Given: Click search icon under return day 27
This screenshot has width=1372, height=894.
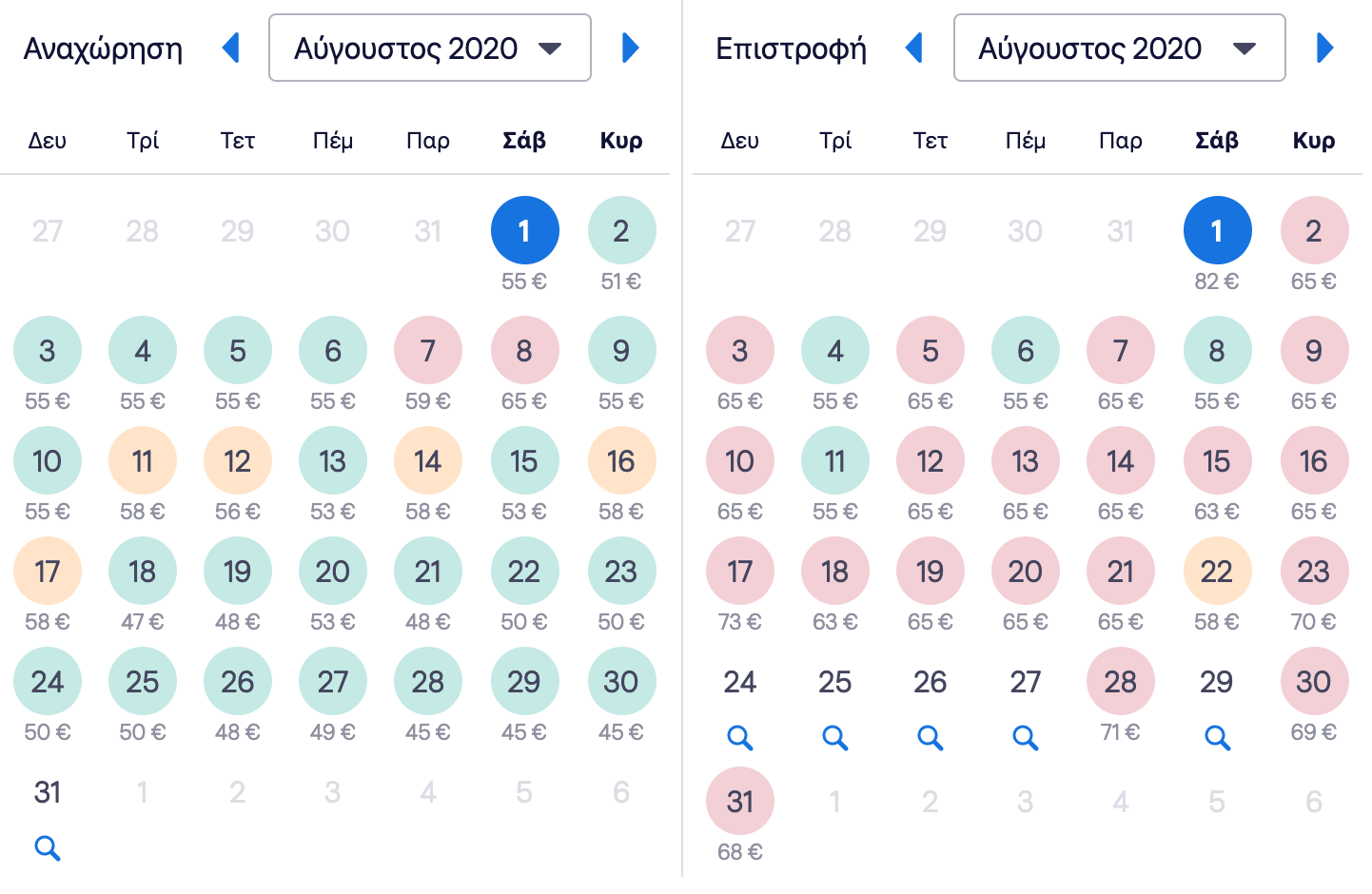Looking at the screenshot, I should coord(1026,738).
